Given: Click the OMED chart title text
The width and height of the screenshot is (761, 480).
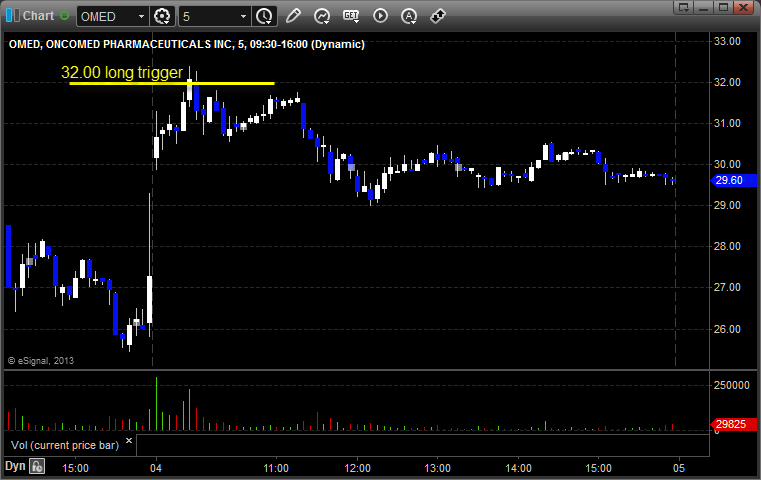Looking at the screenshot, I should [187, 44].
